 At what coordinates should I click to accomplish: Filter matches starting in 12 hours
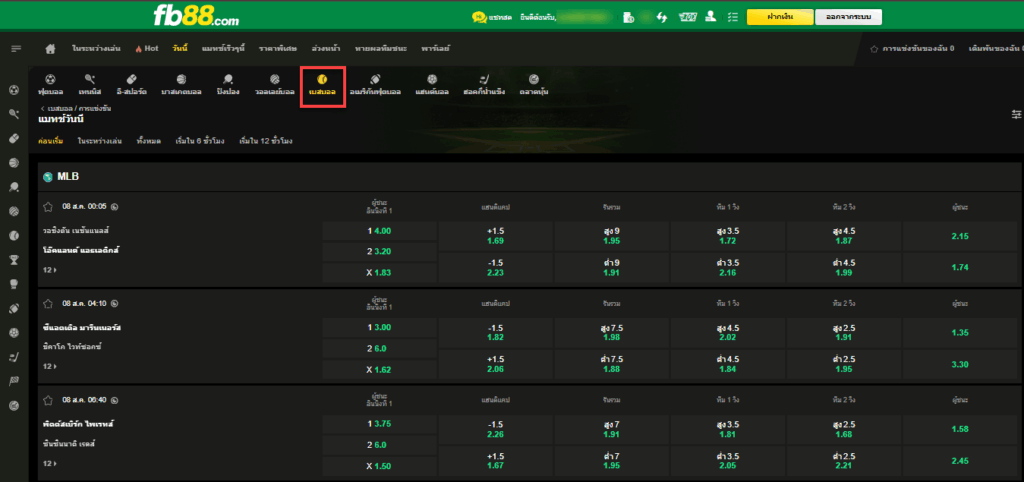(266, 141)
